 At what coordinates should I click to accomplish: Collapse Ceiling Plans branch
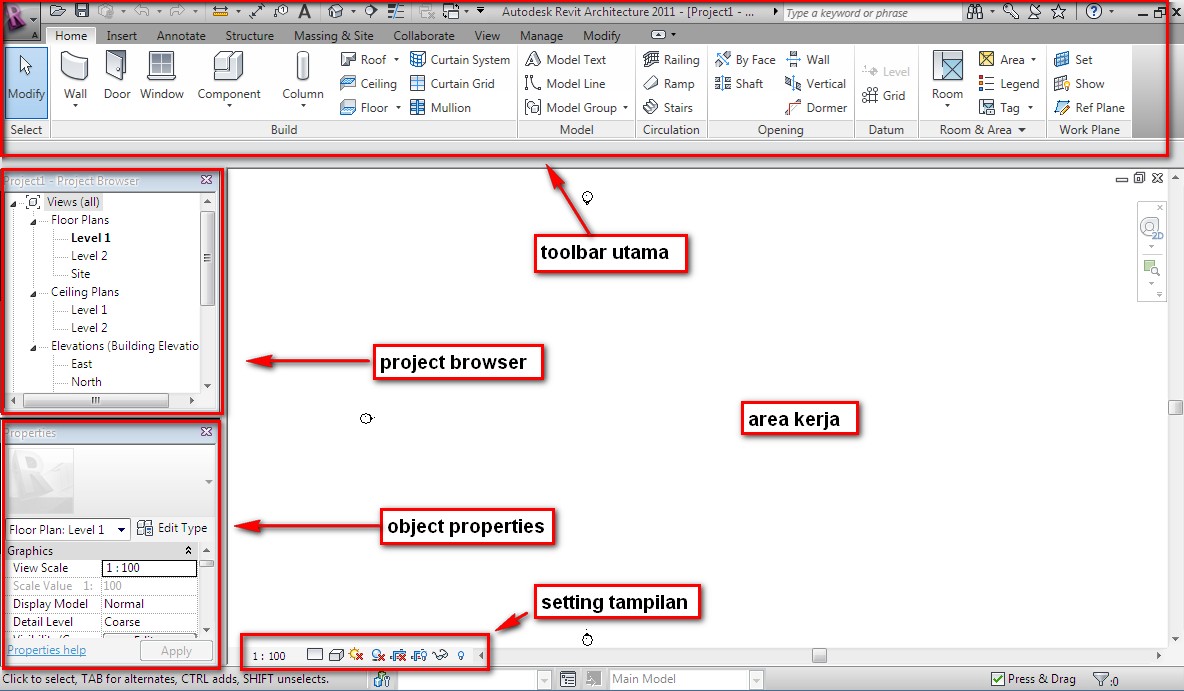[x=33, y=293]
